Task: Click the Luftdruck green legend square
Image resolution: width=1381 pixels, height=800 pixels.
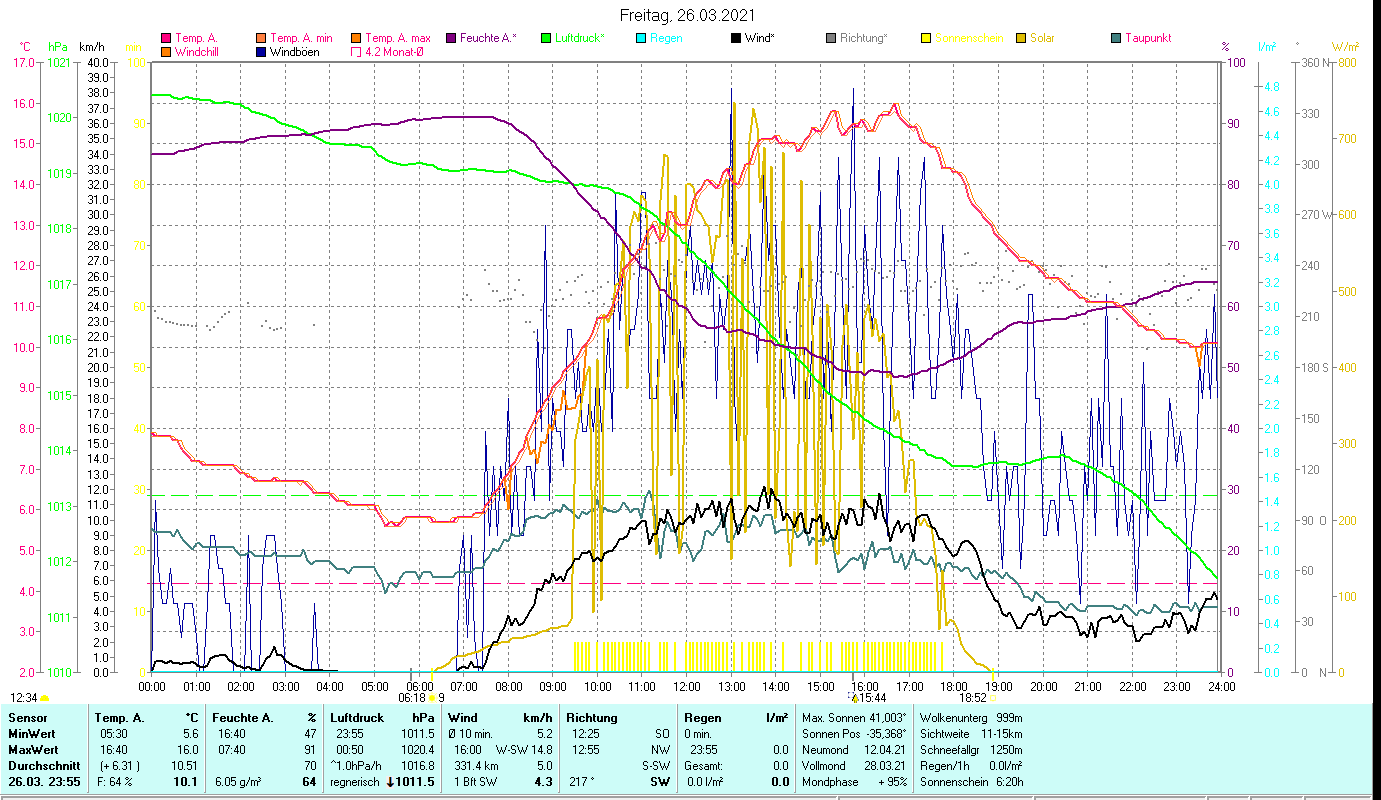Action: point(546,38)
